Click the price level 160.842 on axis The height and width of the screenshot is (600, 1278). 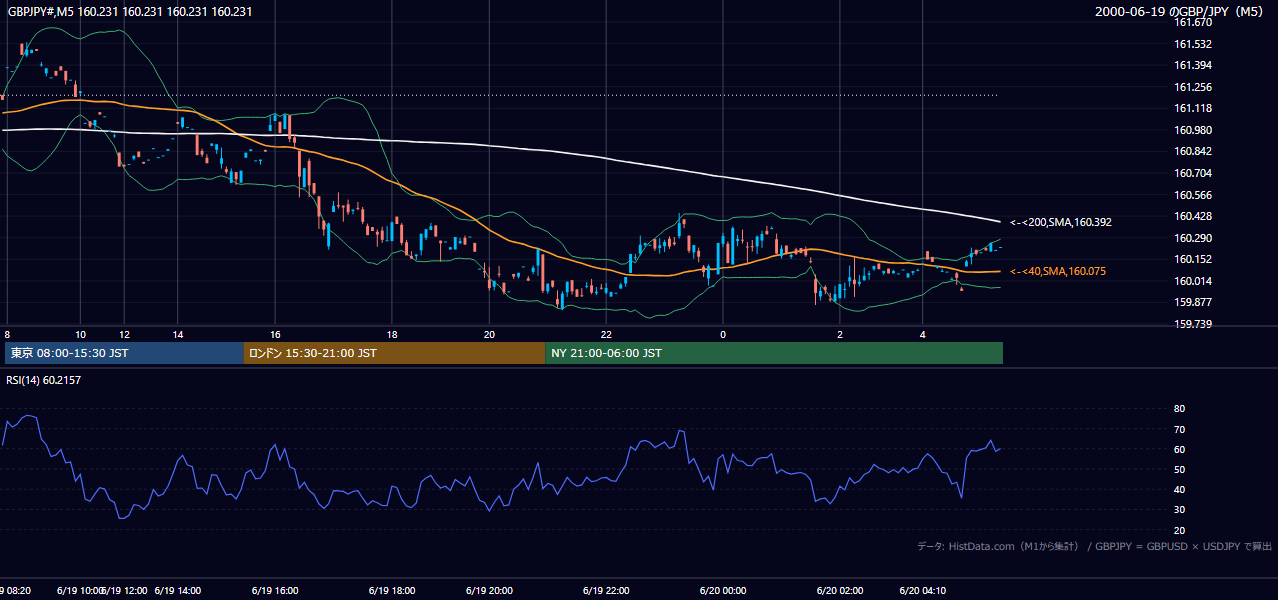tap(1193, 151)
